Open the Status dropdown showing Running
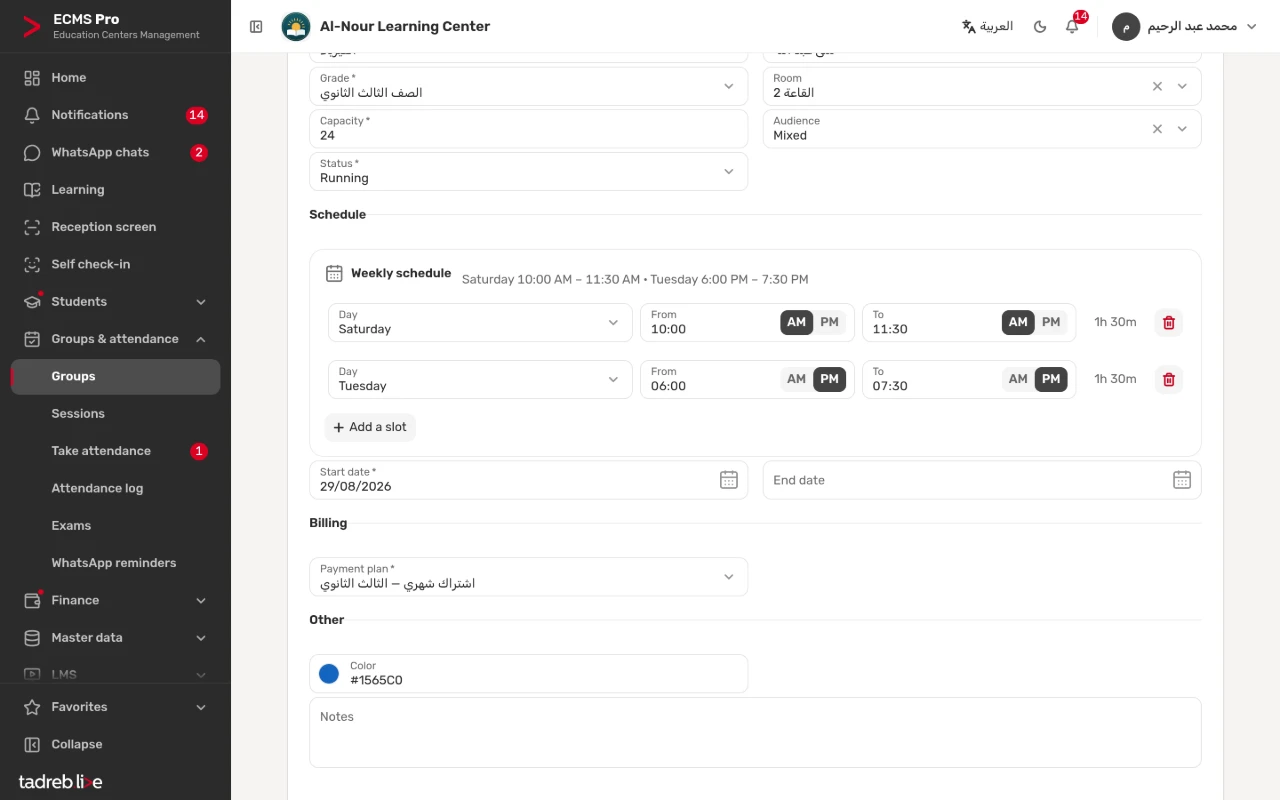This screenshot has height=800, width=1280. tap(529, 171)
